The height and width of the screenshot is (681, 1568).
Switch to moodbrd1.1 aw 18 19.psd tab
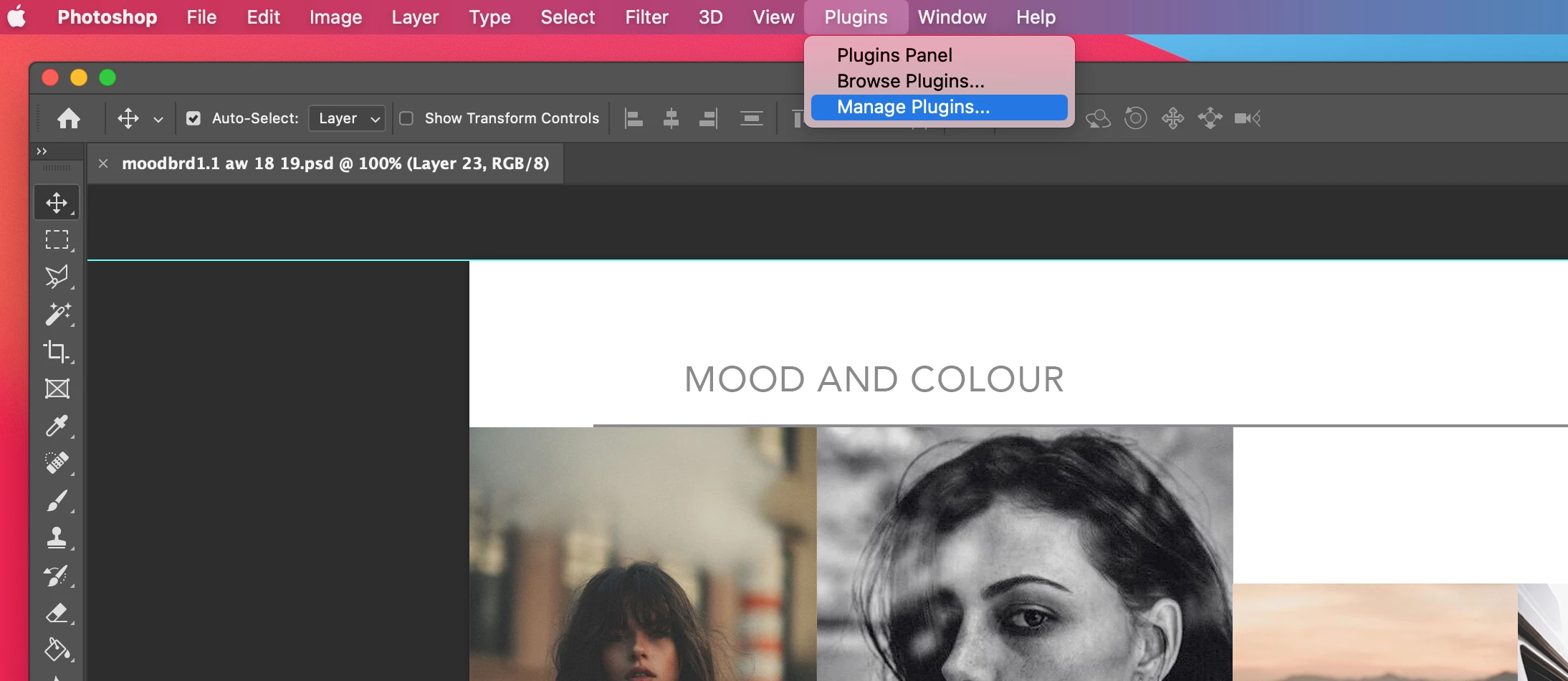[x=335, y=163]
